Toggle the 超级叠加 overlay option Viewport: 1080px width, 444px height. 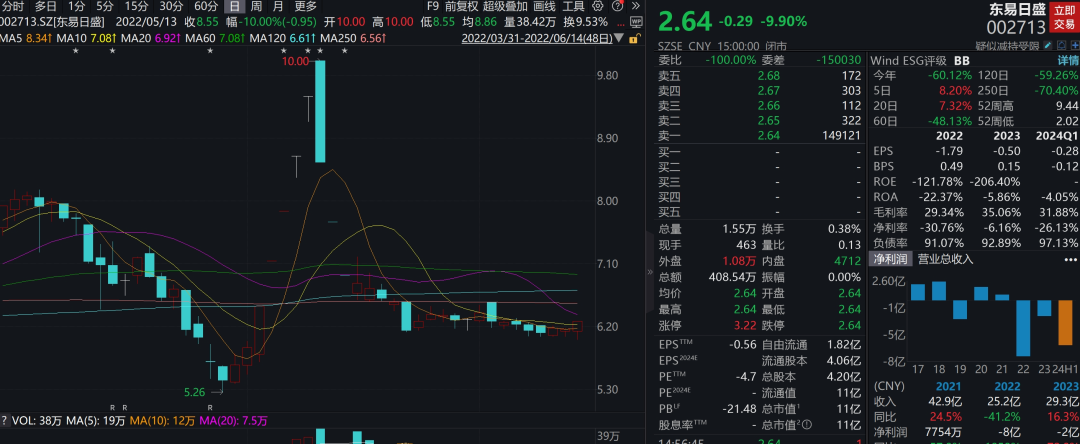pyautogui.click(x=505, y=6)
